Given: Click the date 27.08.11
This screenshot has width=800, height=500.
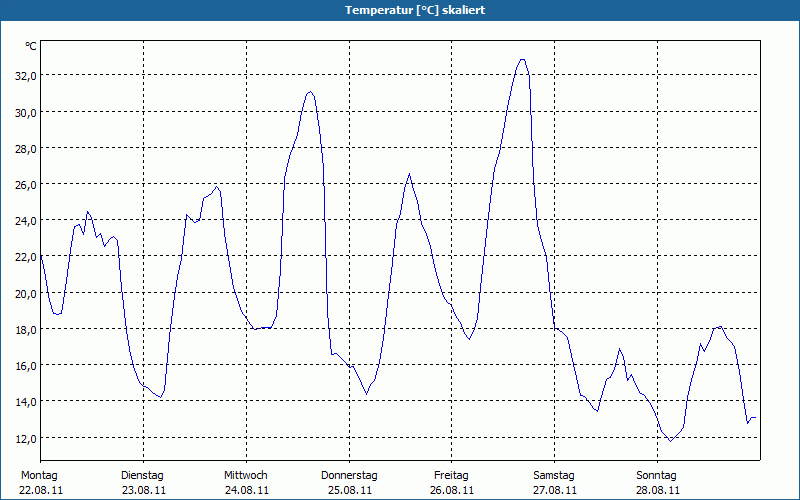Looking at the screenshot, I should (555, 490).
